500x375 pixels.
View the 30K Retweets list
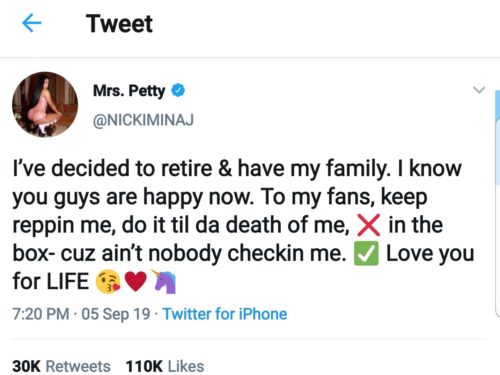(x=61, y=366)
